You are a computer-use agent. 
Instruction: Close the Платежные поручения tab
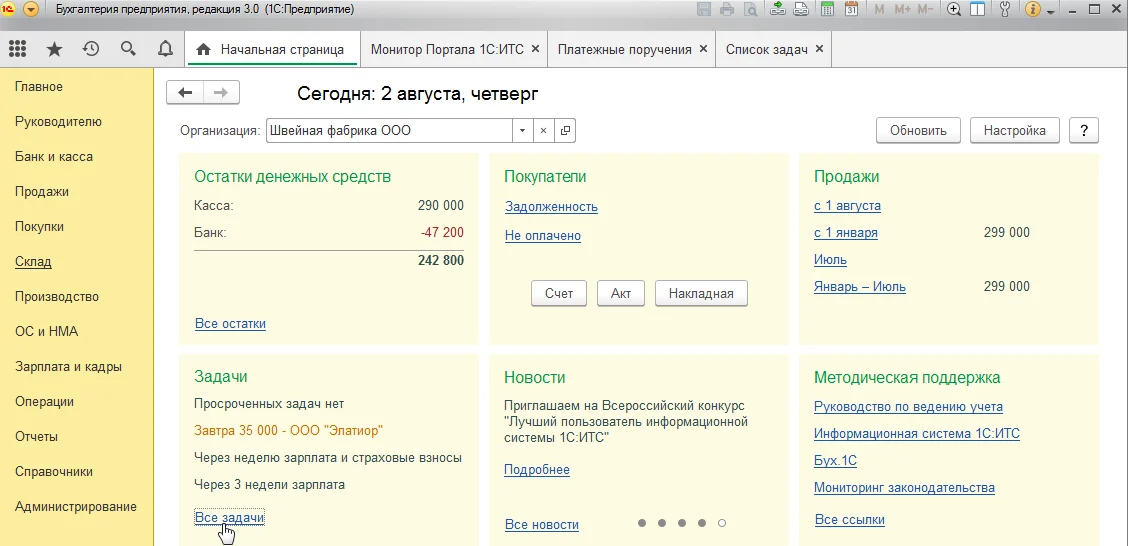[703, 49]
